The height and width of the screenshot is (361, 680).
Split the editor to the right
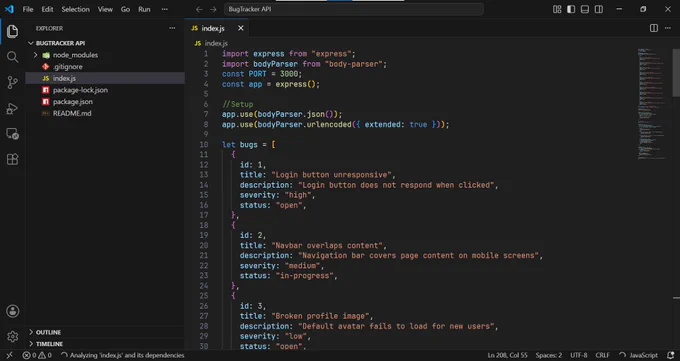tap(654, 28)
